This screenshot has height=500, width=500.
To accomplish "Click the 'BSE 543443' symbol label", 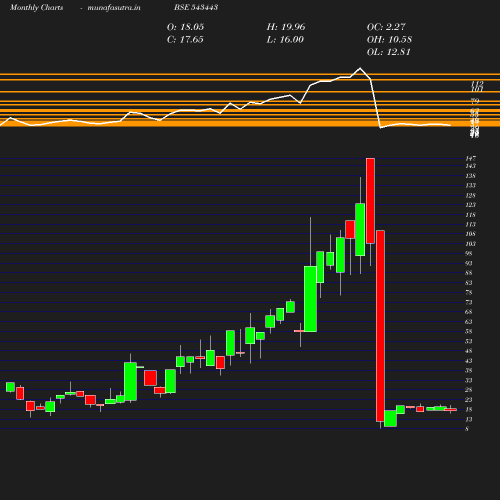I will tap(196, 7).
